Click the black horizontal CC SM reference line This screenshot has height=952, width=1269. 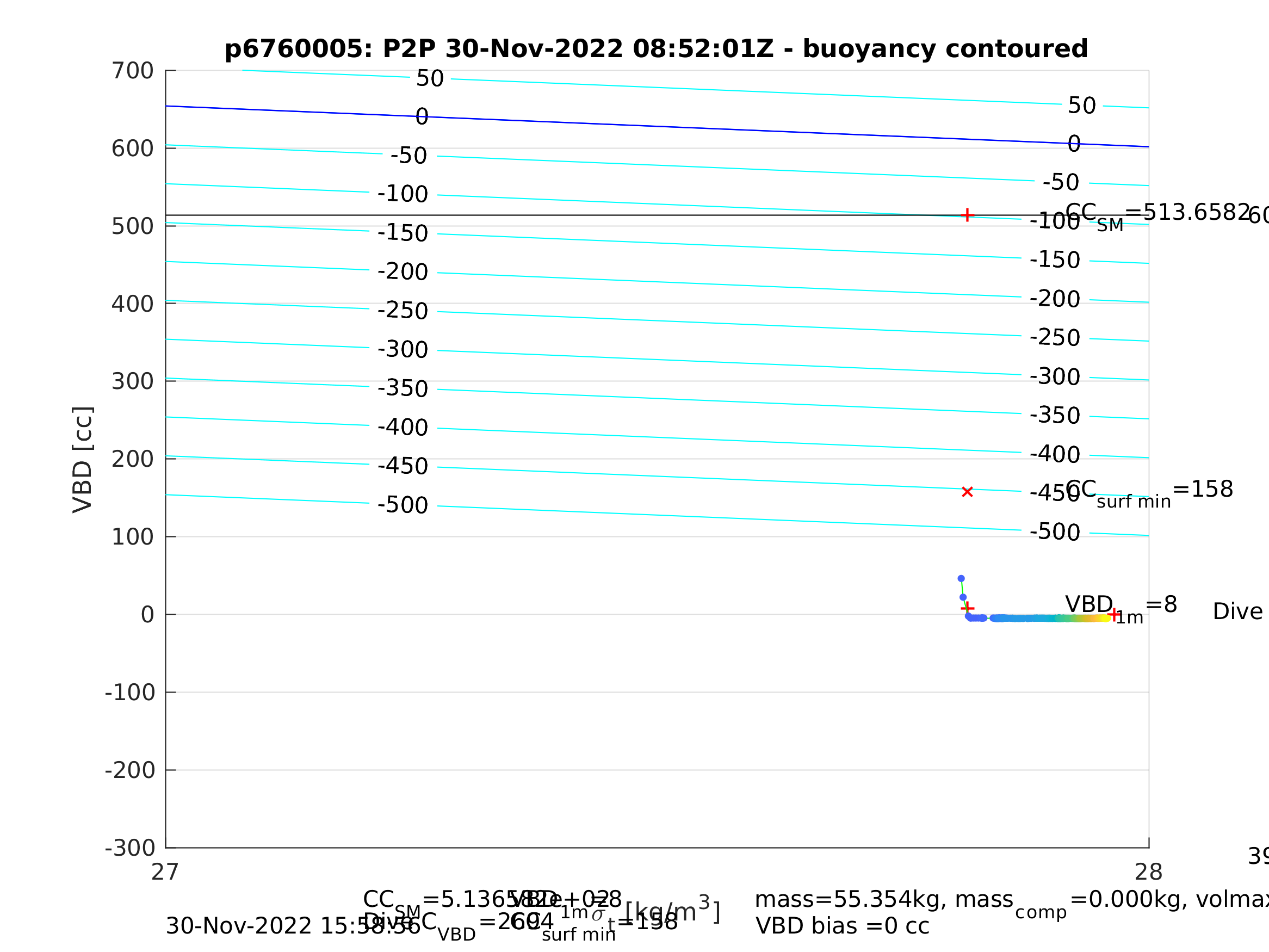pyautogui.click(x=657, y=215)
